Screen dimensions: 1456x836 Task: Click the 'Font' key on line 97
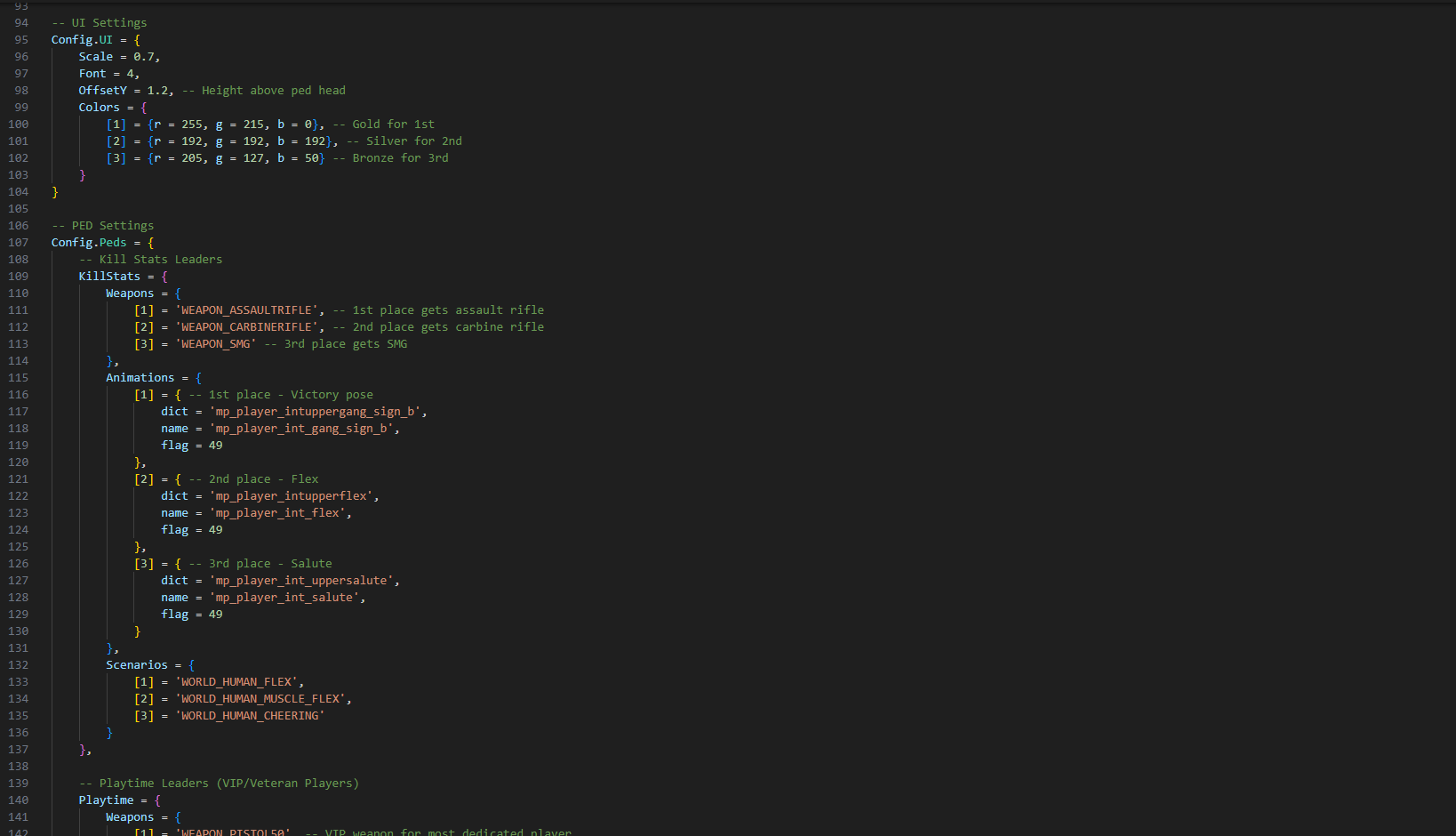[x=92, y=74]
